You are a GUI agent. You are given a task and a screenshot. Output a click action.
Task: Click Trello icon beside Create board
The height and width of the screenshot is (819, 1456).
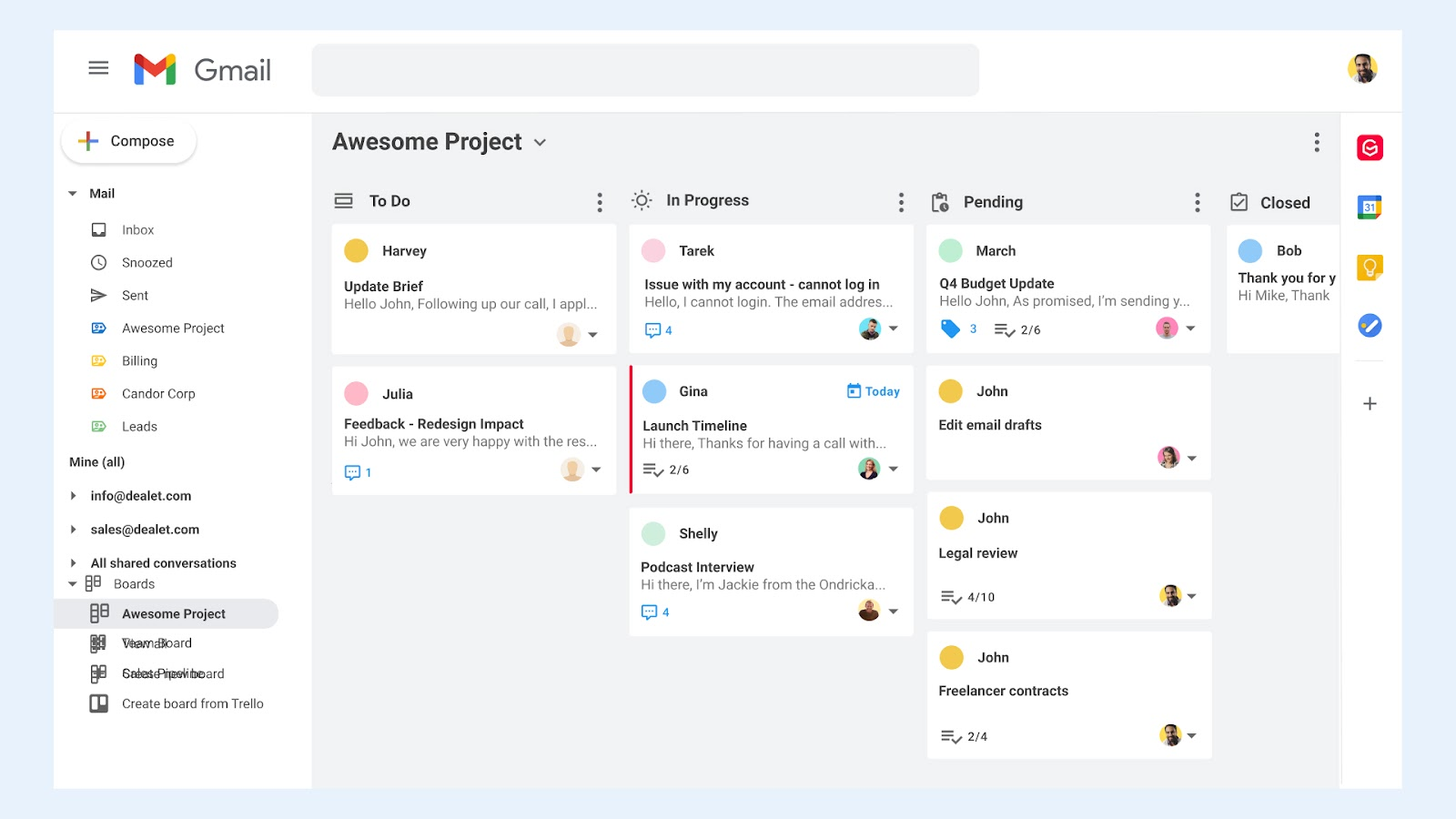pyautogui.click(x=98, y=703)
